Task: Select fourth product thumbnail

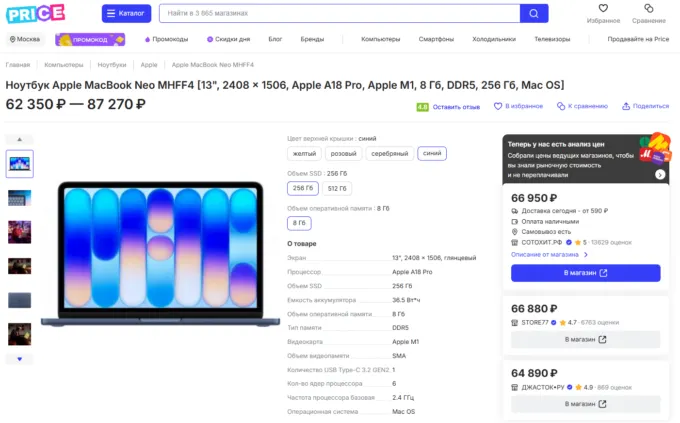Action: [20, 266]
